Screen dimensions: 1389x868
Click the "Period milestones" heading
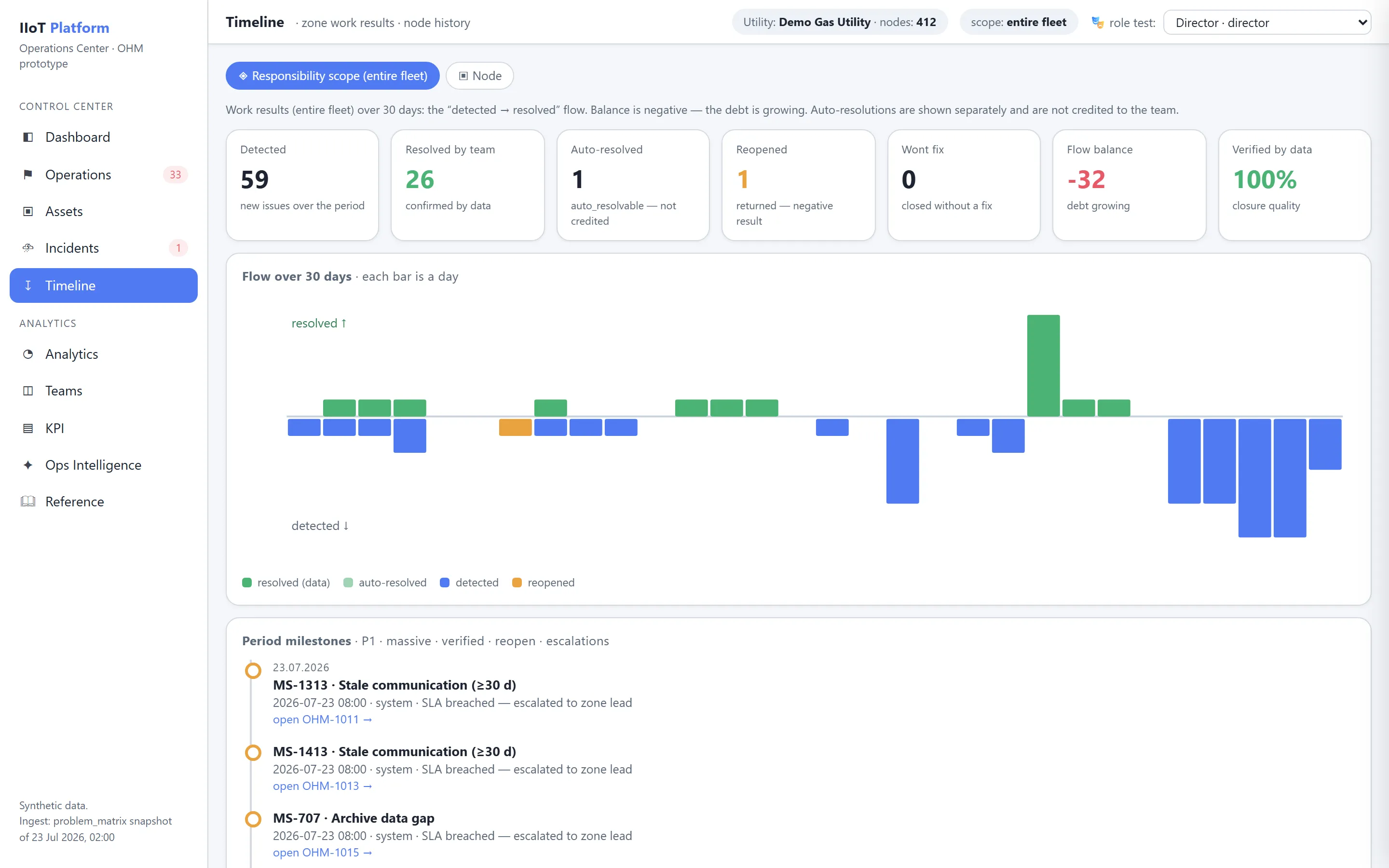[297, 641]
